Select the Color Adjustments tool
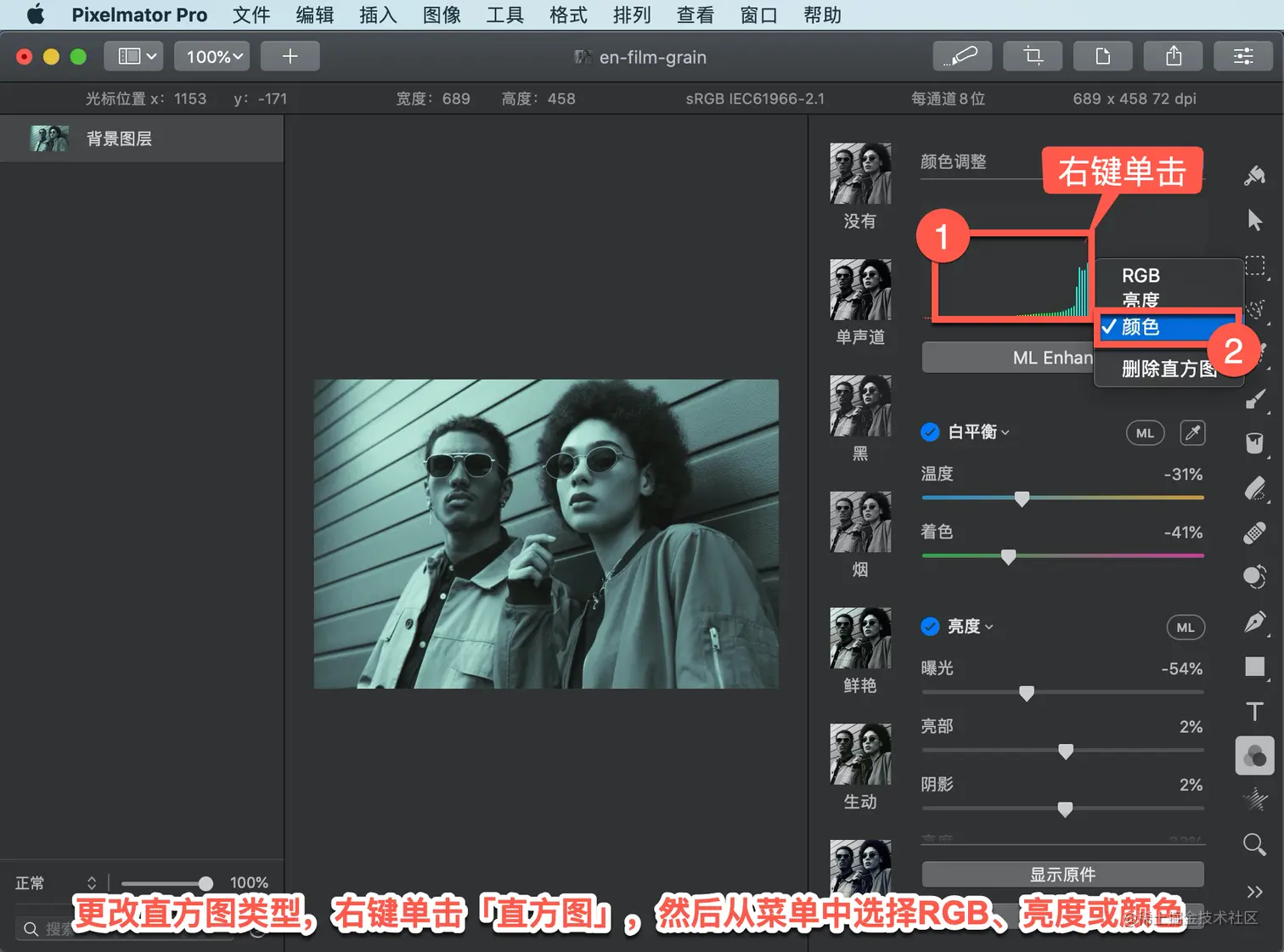The image size is (1284, 952). point(1254,756)
